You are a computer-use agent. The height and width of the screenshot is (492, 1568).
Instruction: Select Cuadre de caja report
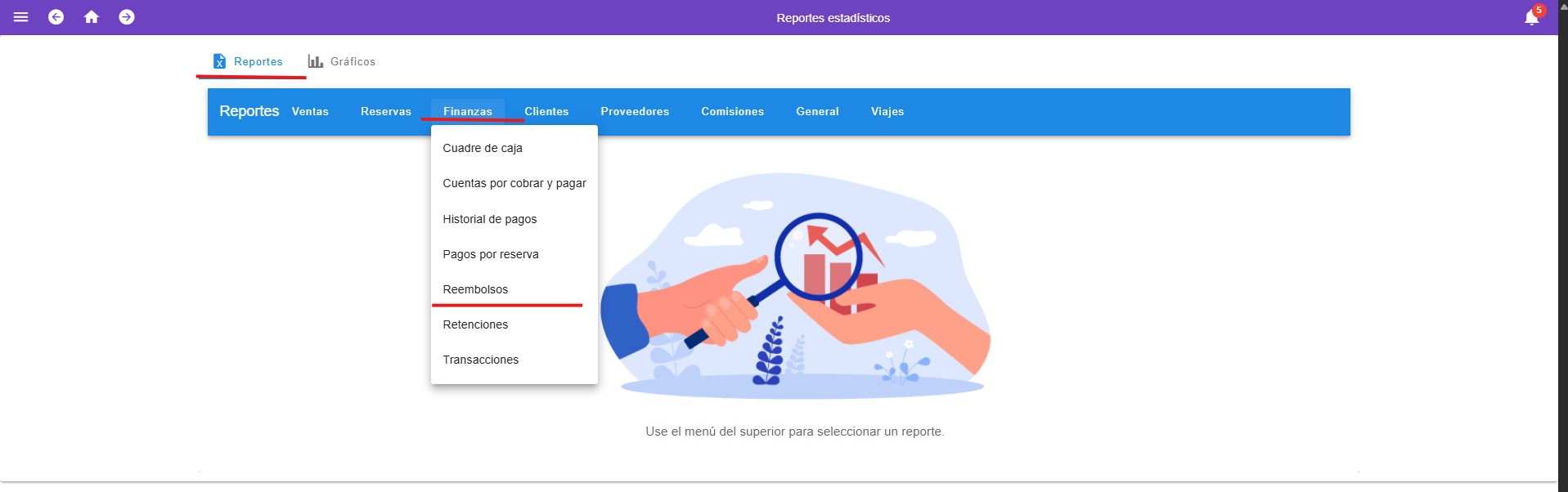483,148
